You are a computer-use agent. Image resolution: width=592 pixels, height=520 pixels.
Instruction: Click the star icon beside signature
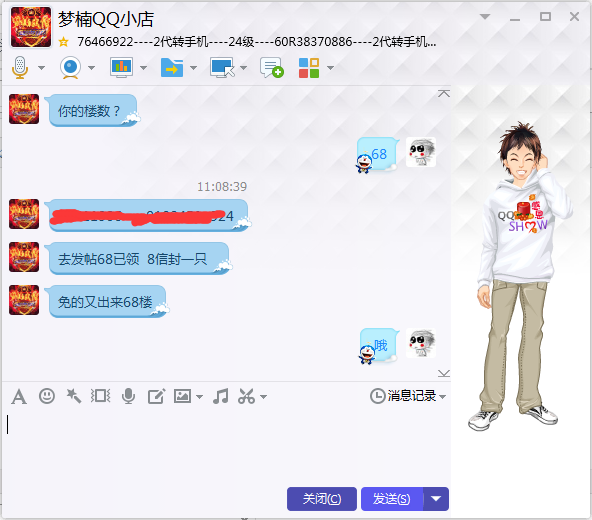(63, 42)
